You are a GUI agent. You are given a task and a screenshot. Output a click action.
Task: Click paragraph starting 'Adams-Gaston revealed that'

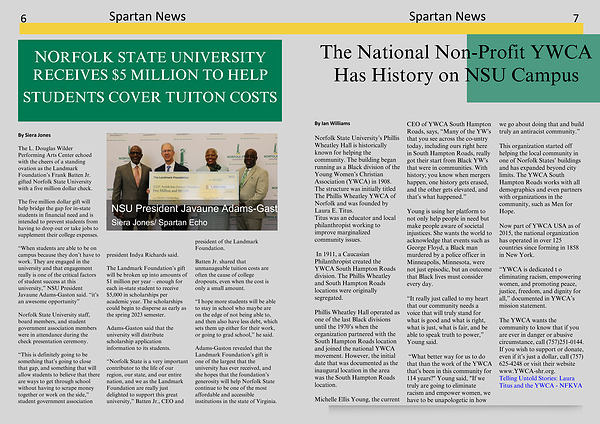point(236,375)
